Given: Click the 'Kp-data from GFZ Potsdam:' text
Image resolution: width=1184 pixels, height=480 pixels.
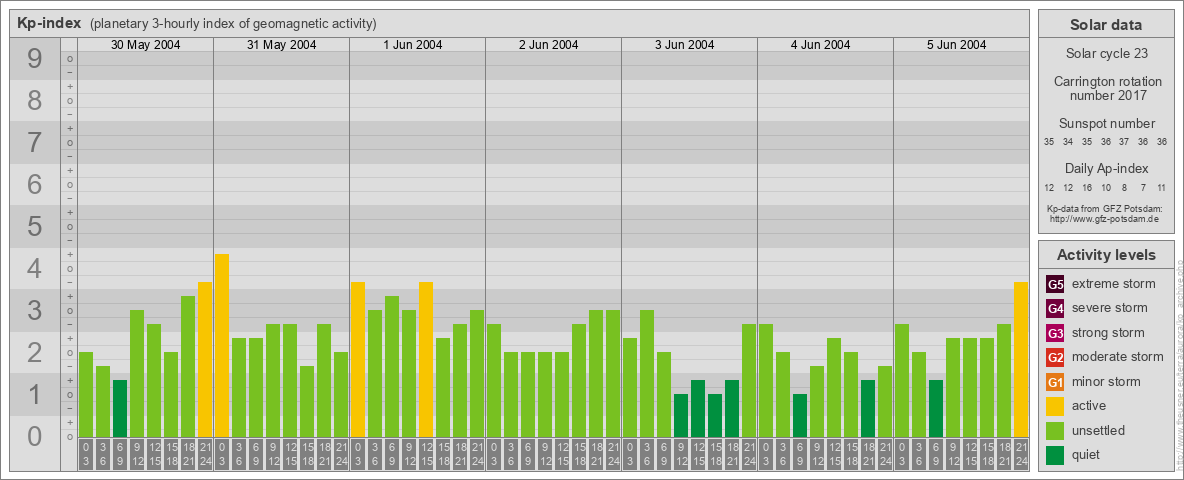Looking at the screenshot, I should [x=1106, y=209].
